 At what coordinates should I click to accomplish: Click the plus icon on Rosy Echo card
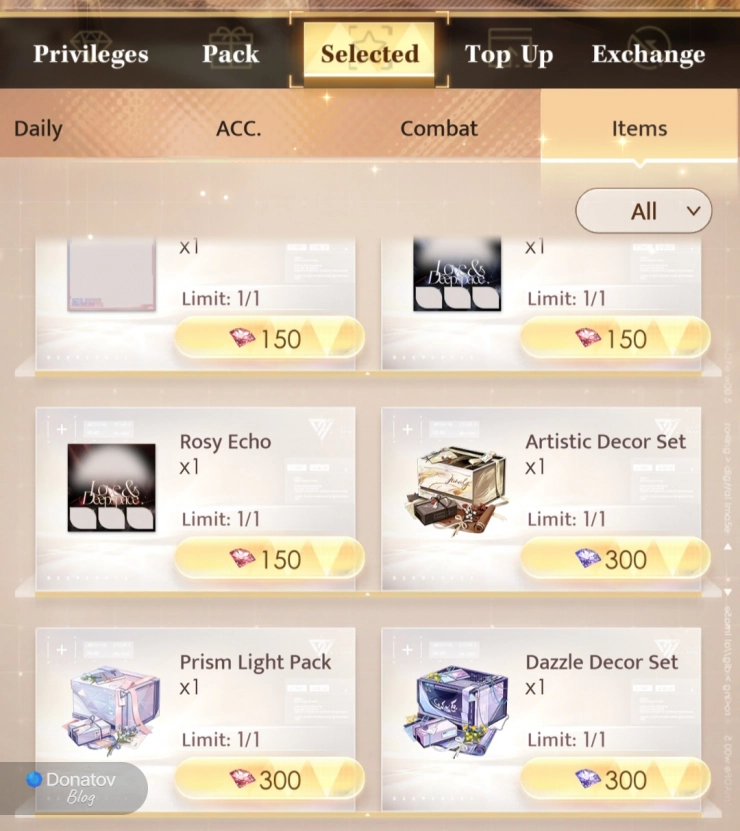62,429
